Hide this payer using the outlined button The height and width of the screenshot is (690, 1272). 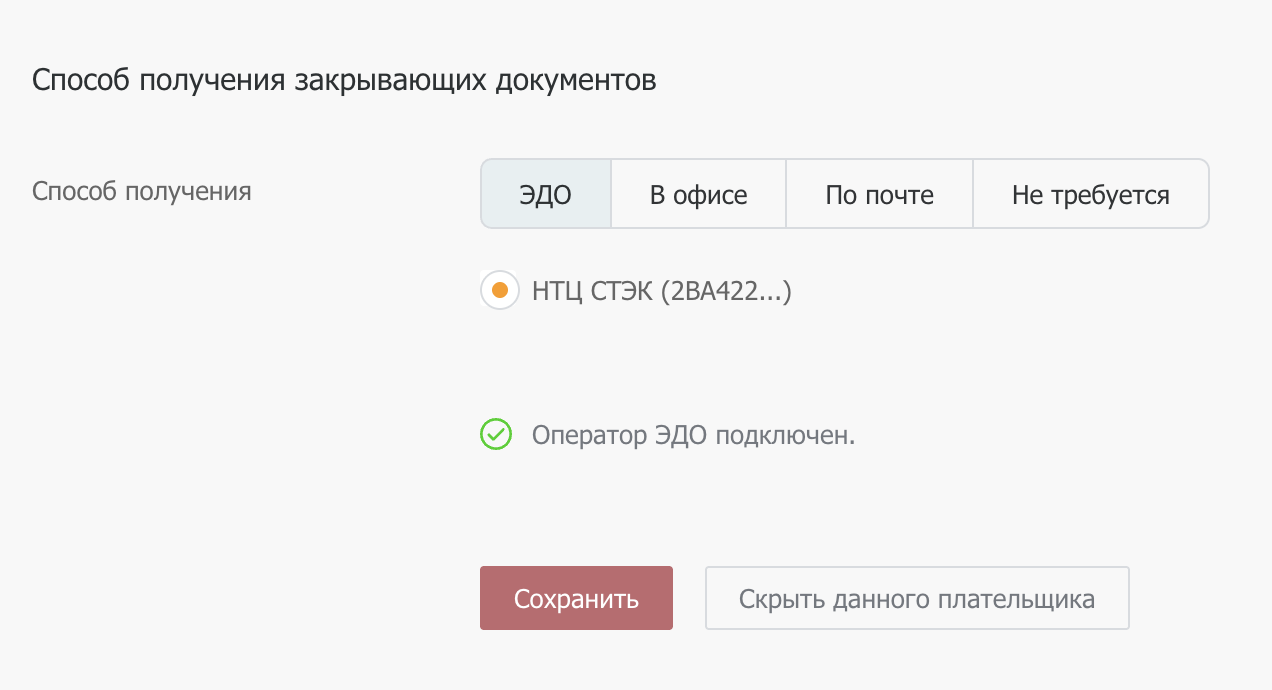tap(917, 598)
